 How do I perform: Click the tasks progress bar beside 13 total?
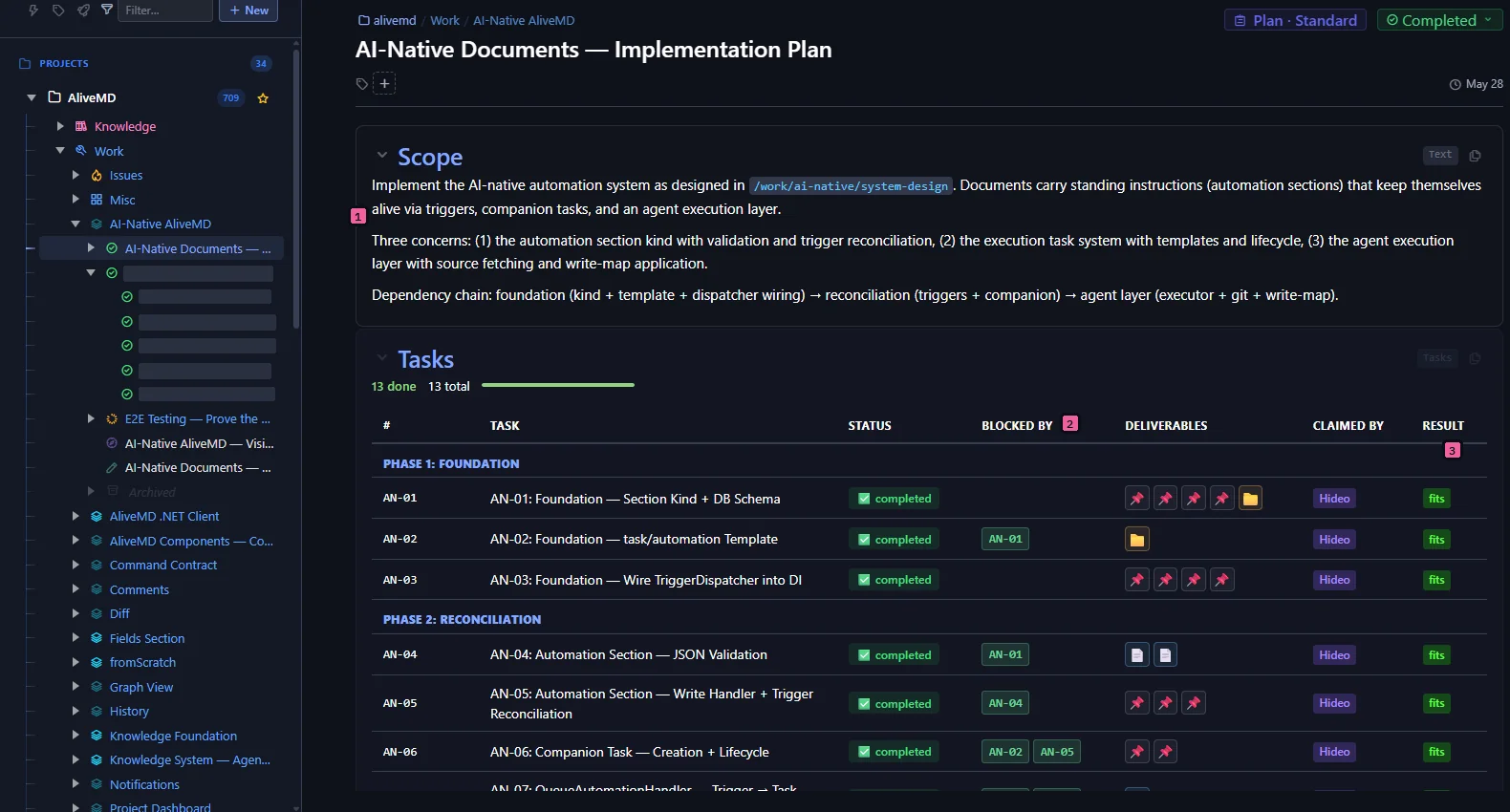(558, 385)
